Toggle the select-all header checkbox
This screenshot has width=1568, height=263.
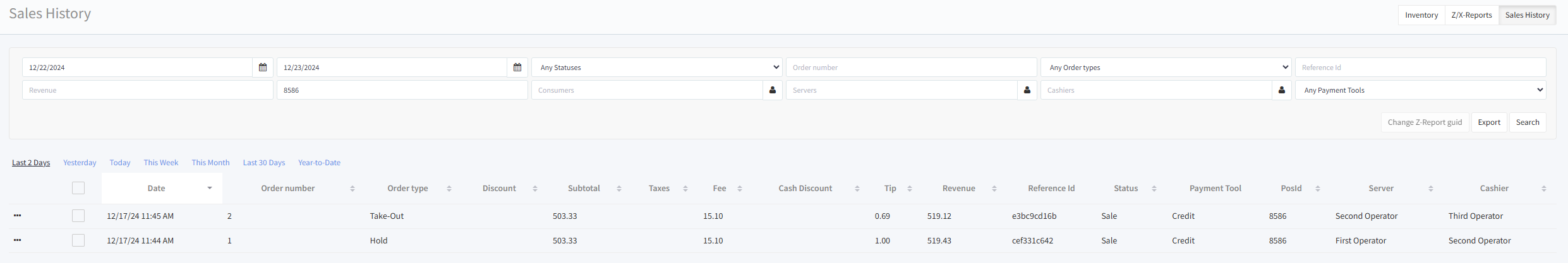(x=78, y=188)
